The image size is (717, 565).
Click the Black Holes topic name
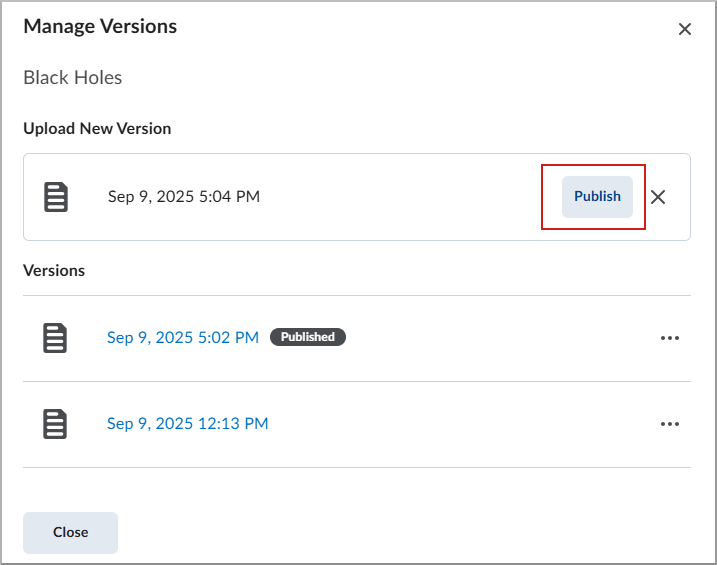pyautogui.click(x=73, y=78)
